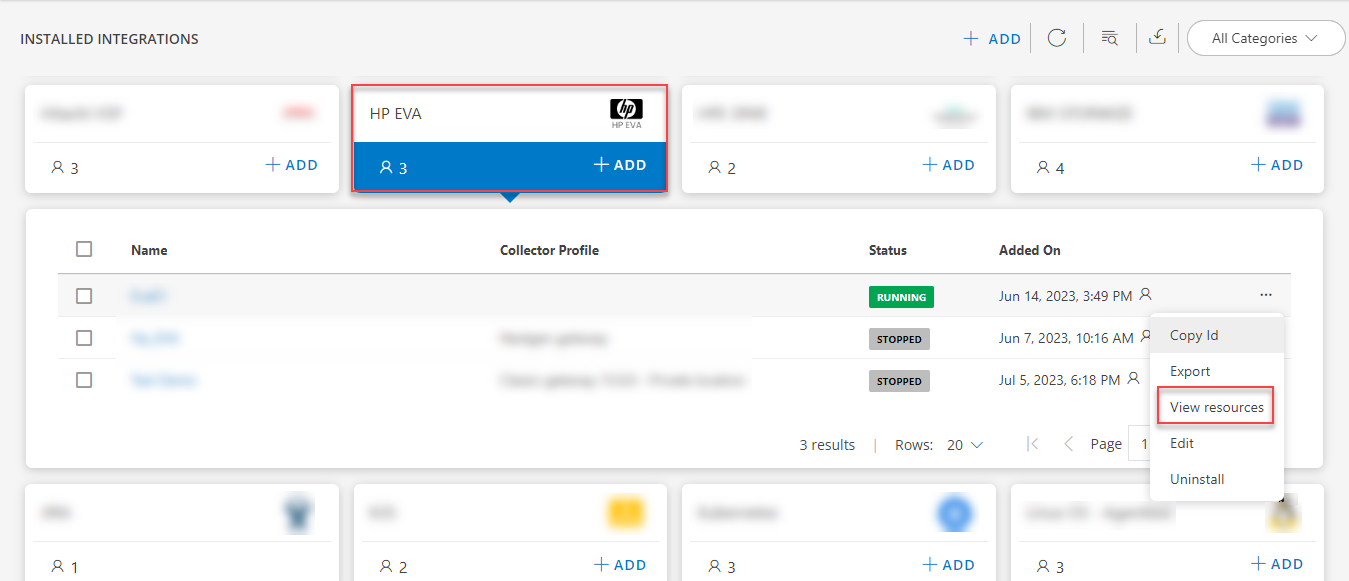The image size is (1349, 581).
Task: Click the page number input field
Action: (1143, 443)
